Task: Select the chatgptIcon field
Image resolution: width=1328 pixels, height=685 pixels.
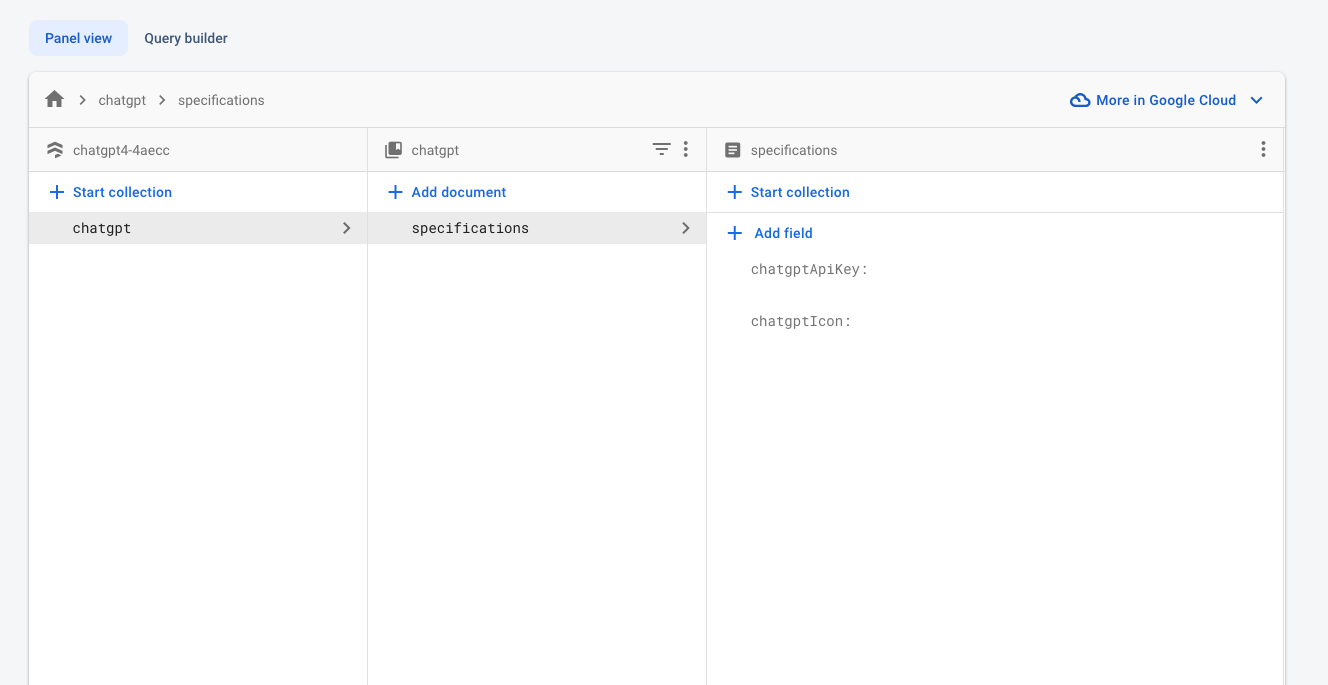Action: click(x=800, y=321)
